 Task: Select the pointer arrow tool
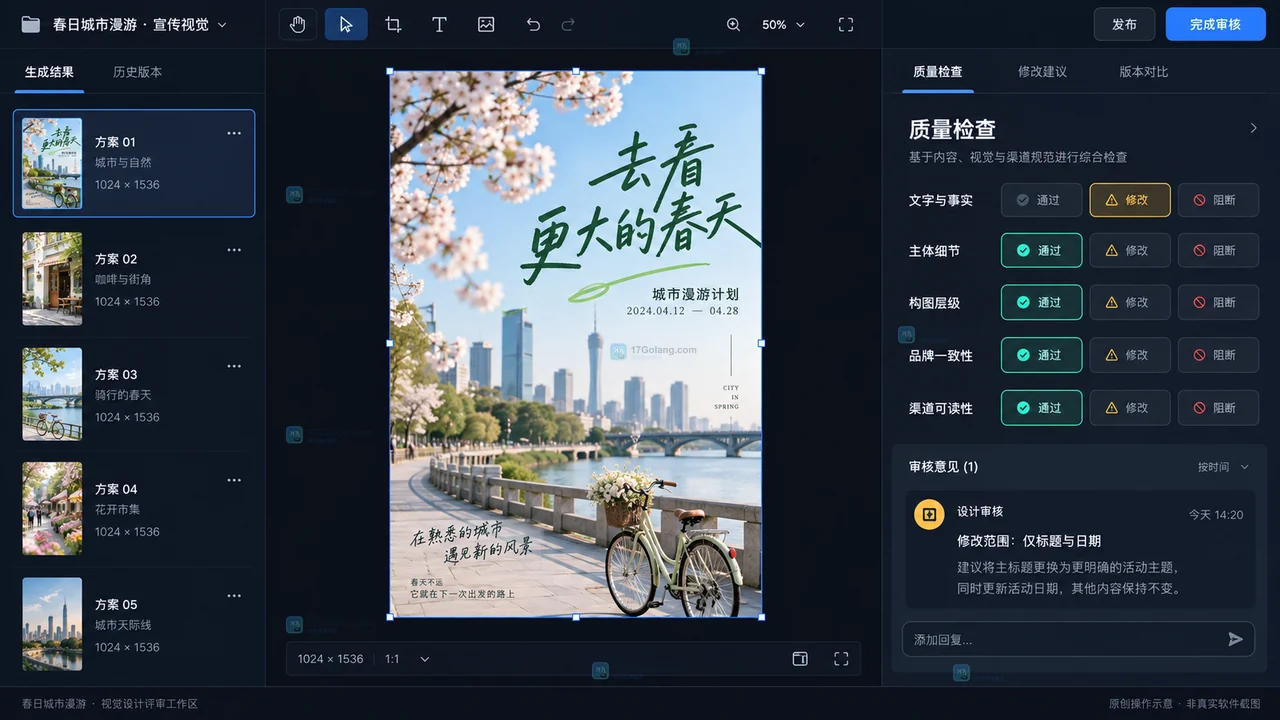tap(346, 24)
